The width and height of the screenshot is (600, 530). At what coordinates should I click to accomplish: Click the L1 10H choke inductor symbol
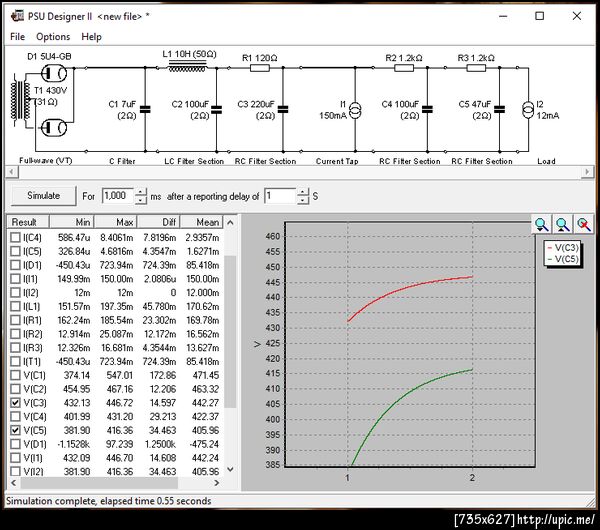(187, 67)
